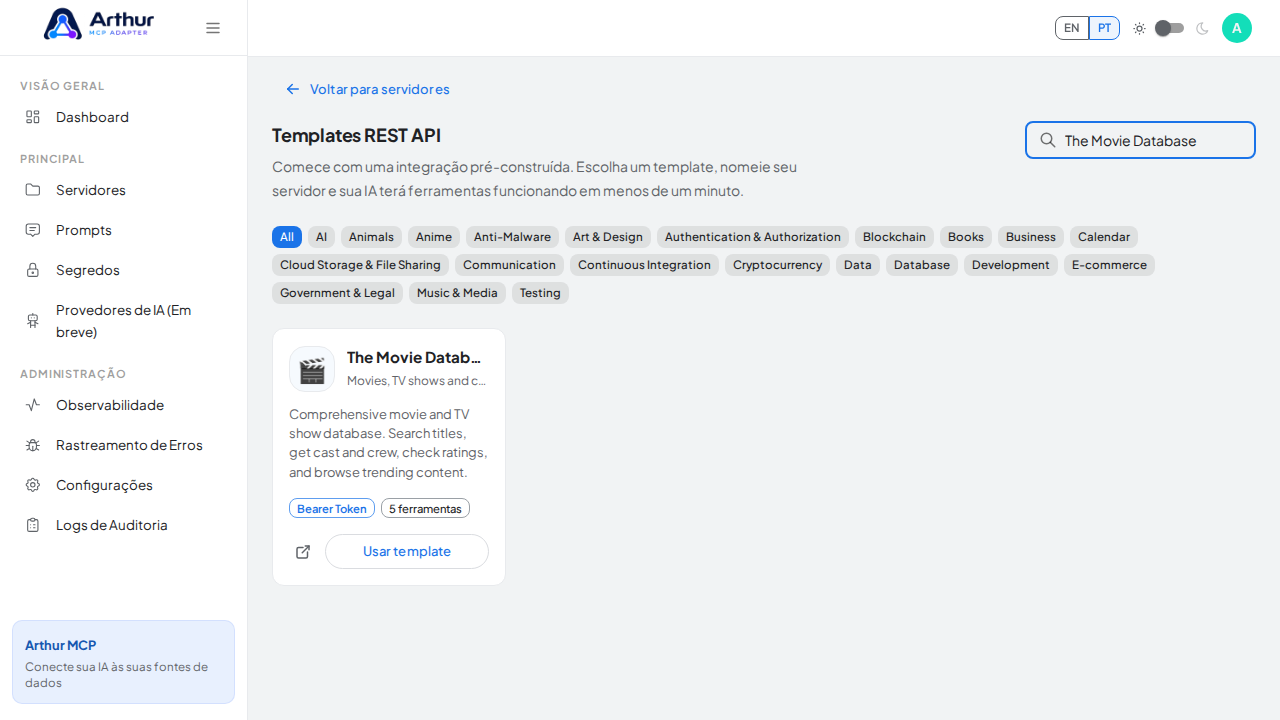1280x720 pixels.
Task: Click the Dashboard grid icon
Action: click(x=33, y=117)
